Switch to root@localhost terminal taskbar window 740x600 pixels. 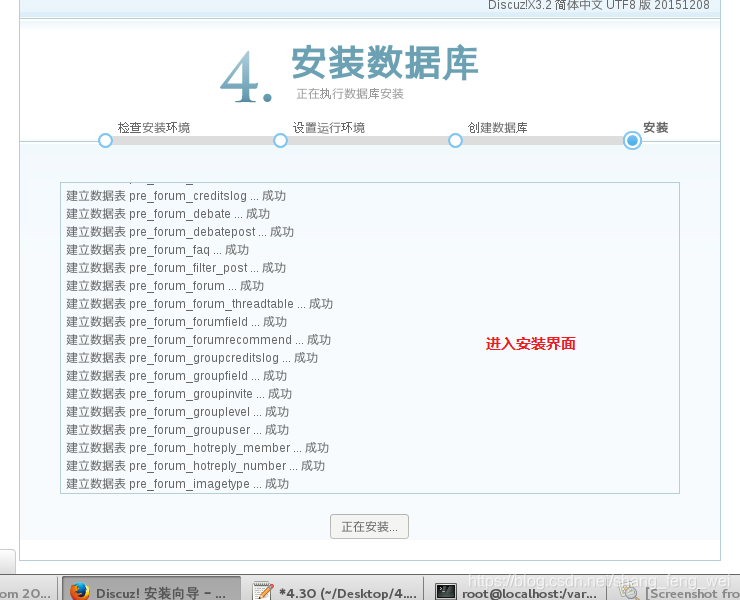(517, 590)
